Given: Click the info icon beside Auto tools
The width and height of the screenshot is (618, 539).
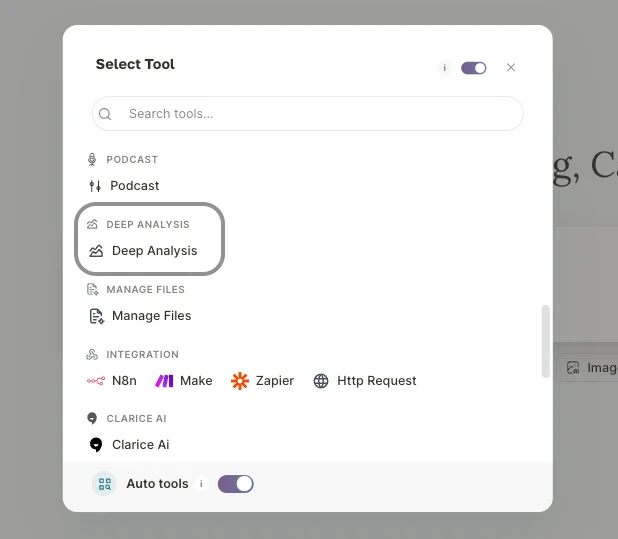Looking at the screenshot, I should pos(201,483).
